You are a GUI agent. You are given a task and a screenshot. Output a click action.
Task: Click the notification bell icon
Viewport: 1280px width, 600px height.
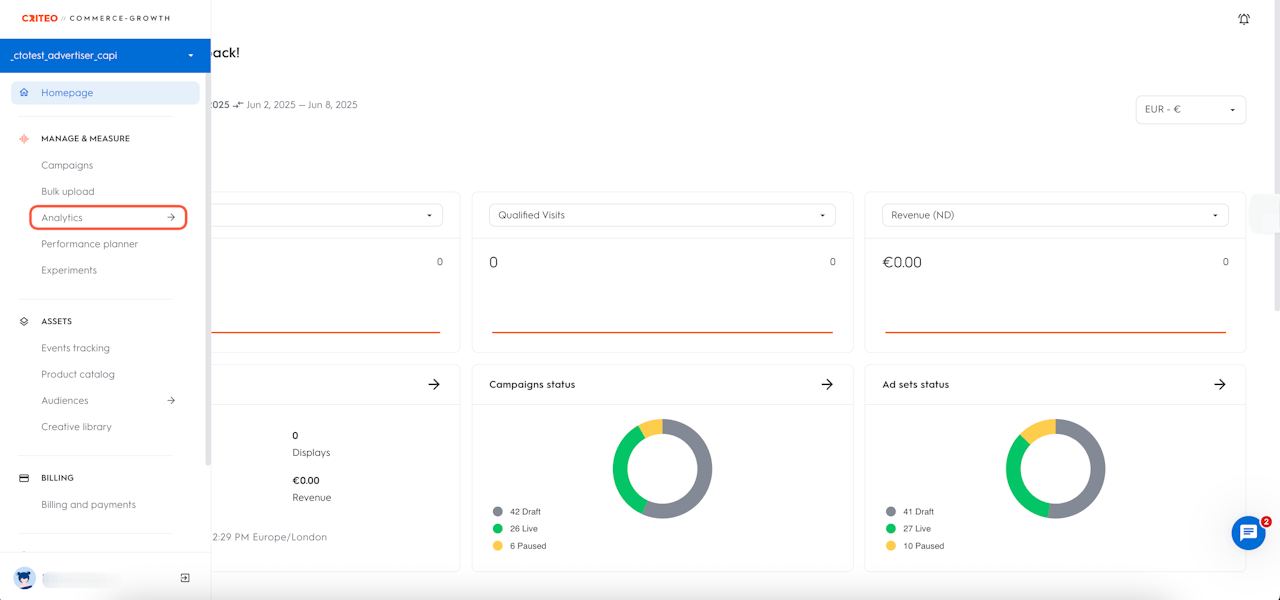coord(1244,19)
